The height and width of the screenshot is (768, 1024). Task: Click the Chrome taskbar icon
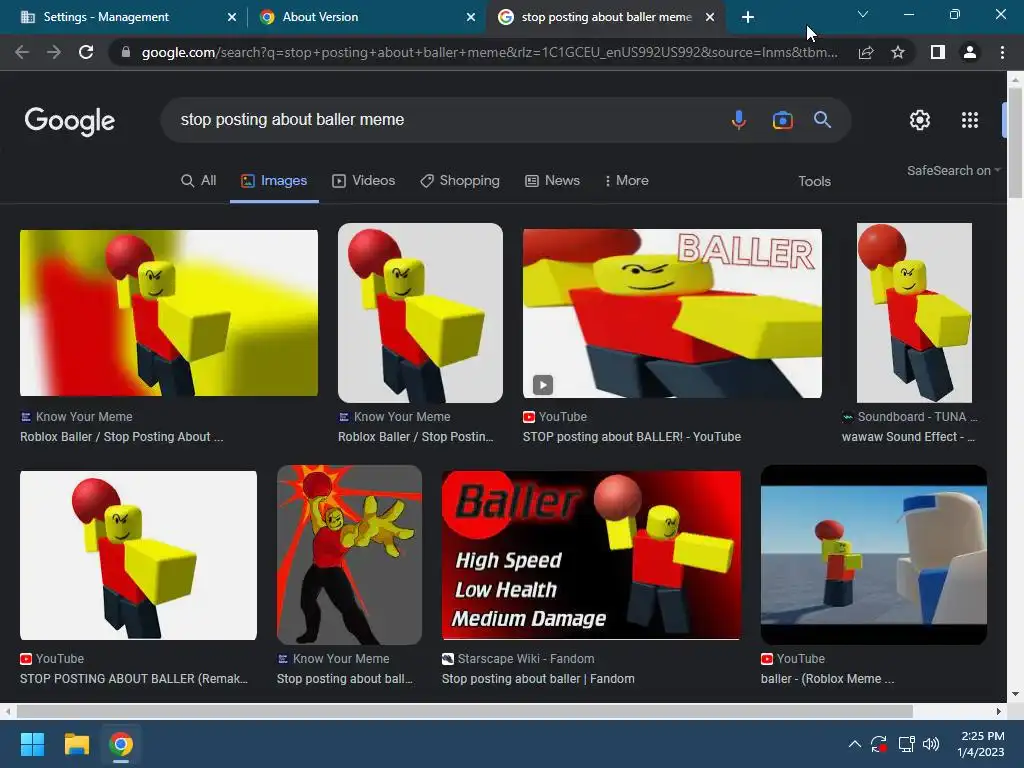click(121, 744)
